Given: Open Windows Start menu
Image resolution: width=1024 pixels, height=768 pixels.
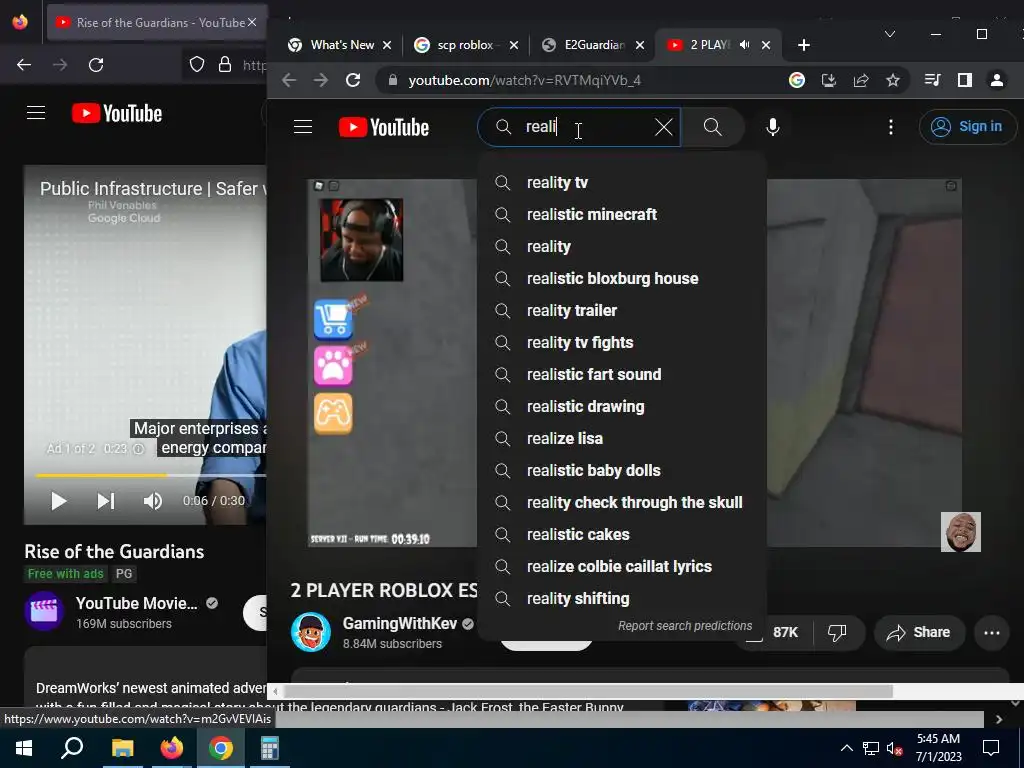Looking at the screenshot, I should tap(24, 748).
